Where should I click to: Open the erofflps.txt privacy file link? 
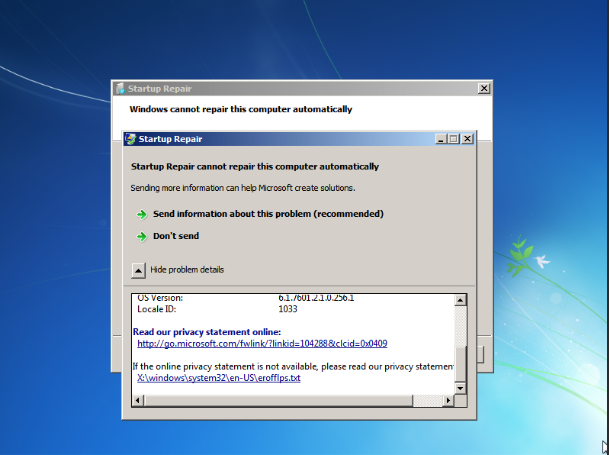(x=219, y=378)
